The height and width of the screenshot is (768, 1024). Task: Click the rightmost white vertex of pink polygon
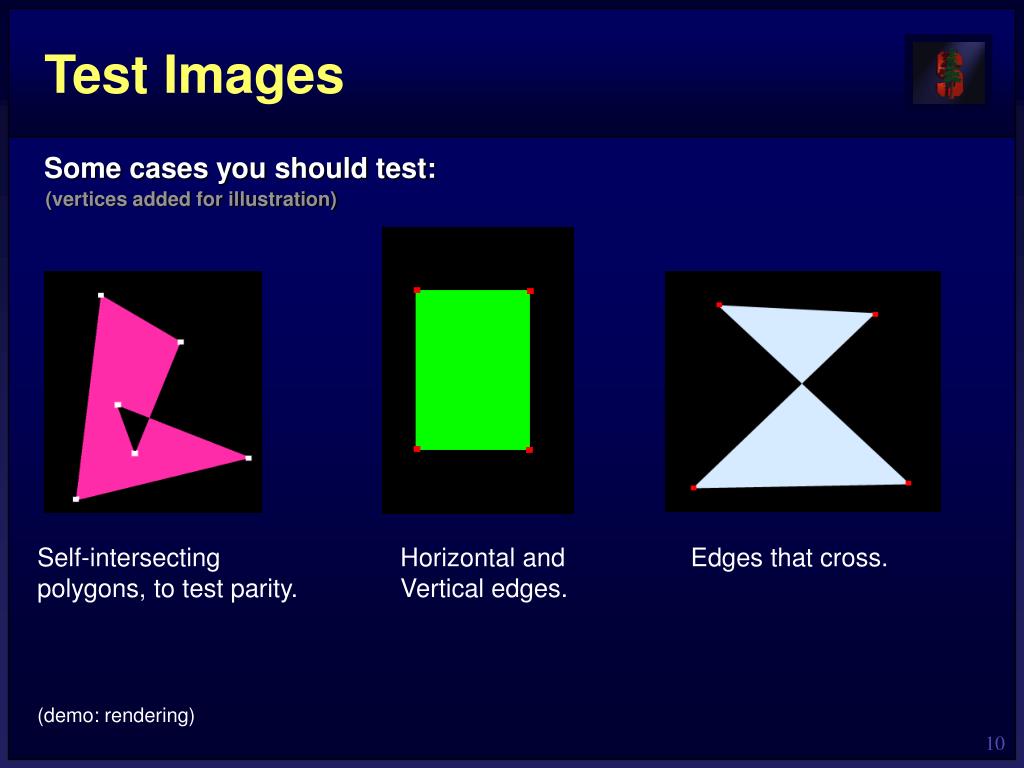(x=248, y=458)
